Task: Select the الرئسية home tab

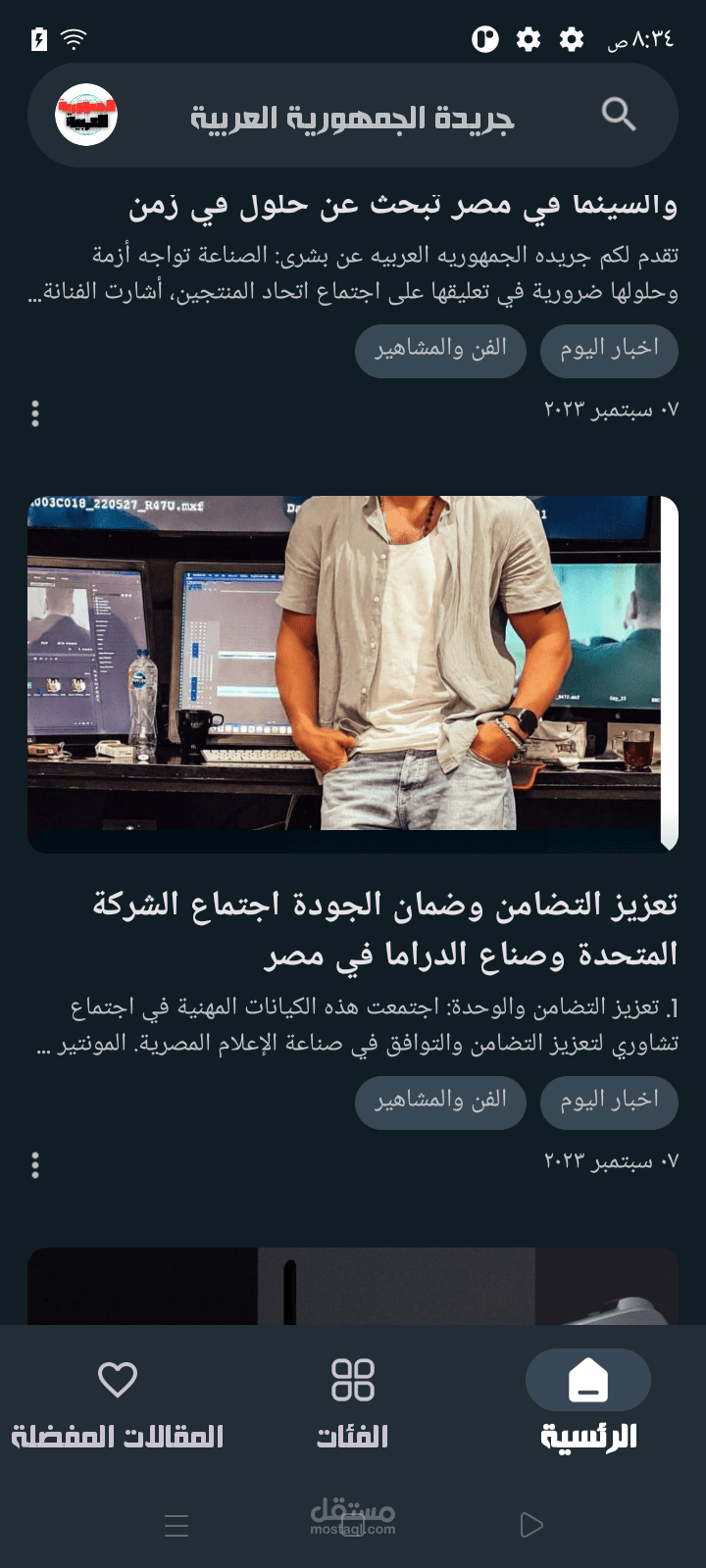Action: [588, 1399]
